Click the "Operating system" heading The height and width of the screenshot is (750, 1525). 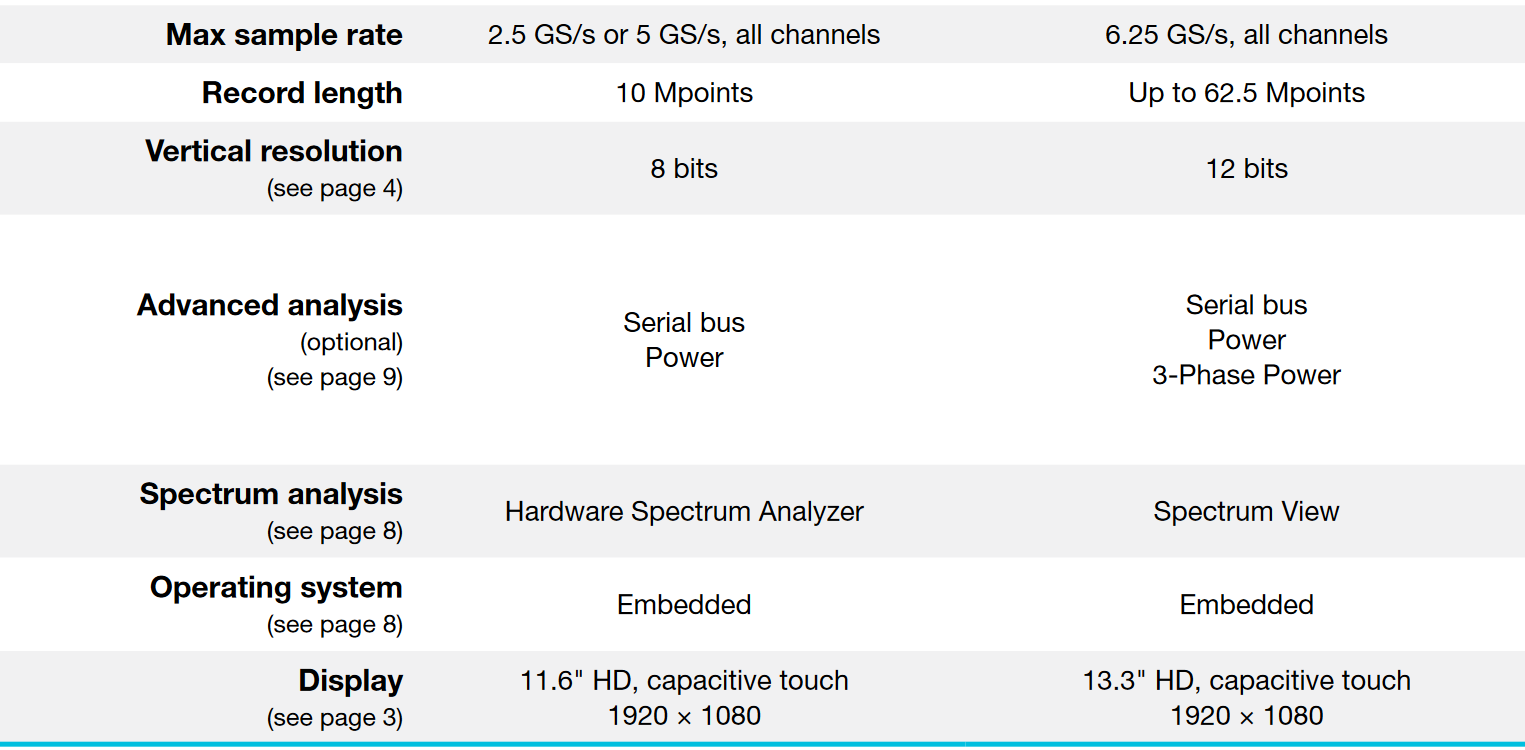click(276, 587)
